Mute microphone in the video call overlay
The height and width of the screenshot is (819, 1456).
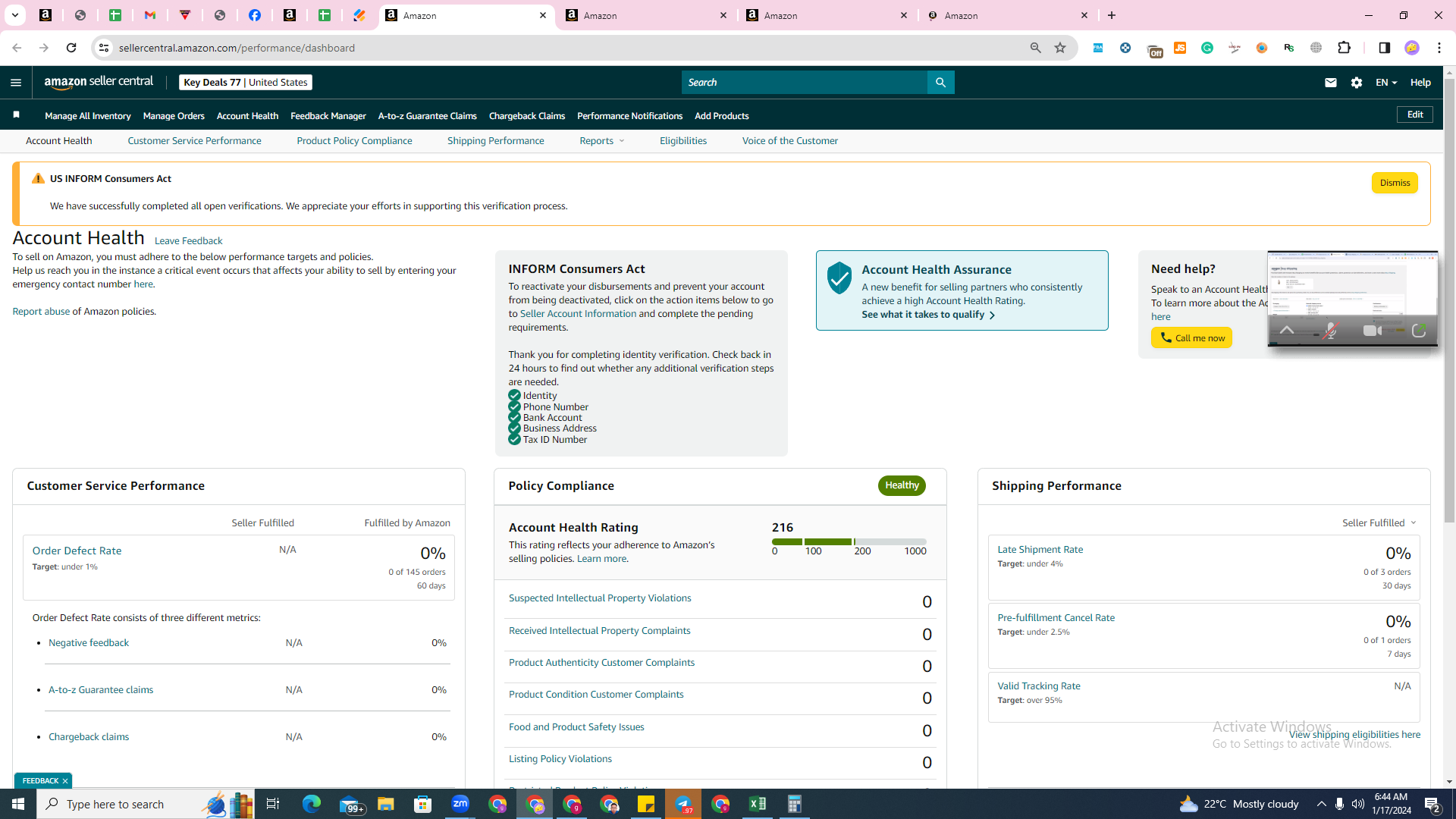pyautogui.click(x=1330, y=331)
